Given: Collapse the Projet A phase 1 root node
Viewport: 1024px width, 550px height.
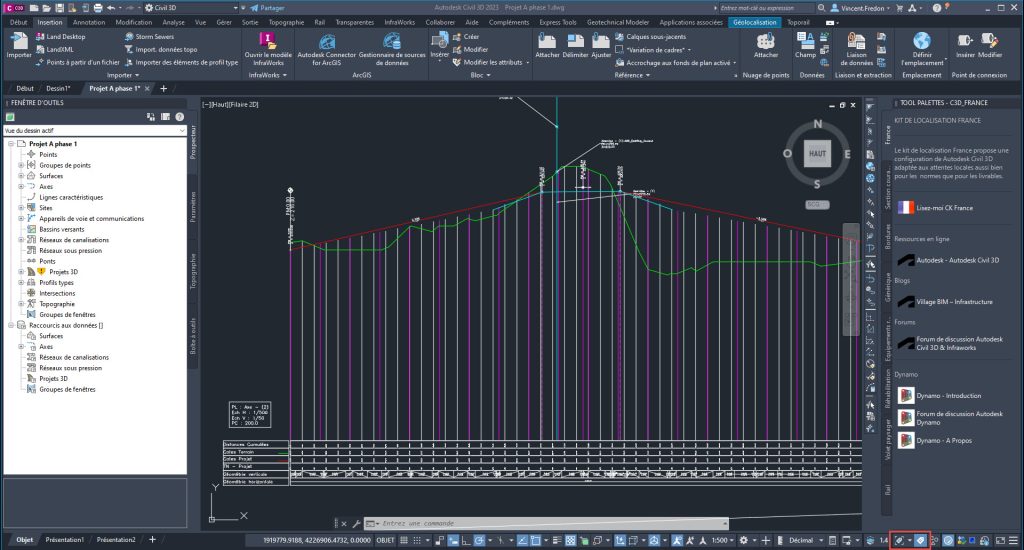Looking at the screenshot, I should coord(10,144).
